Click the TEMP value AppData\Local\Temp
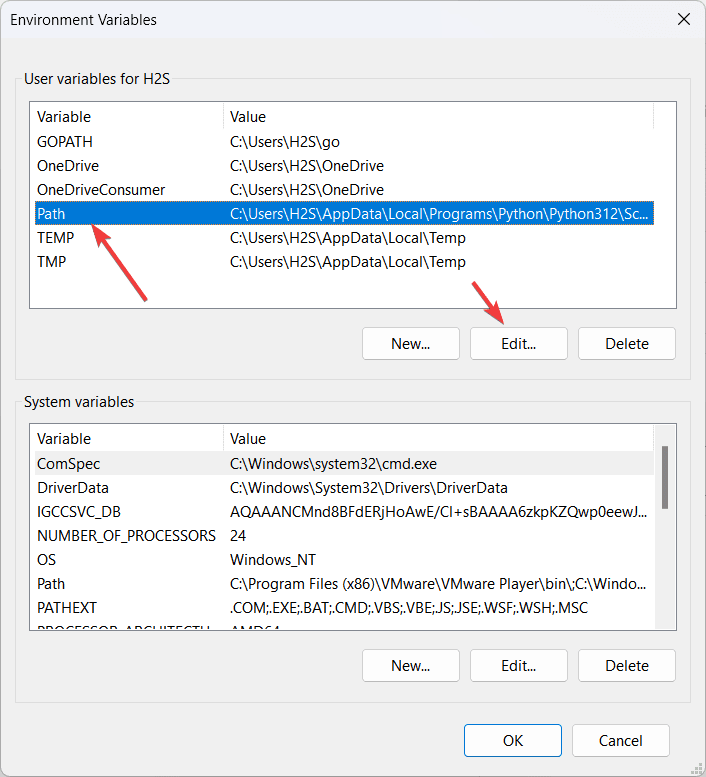706x777 pixels. [x=348, y=238]
